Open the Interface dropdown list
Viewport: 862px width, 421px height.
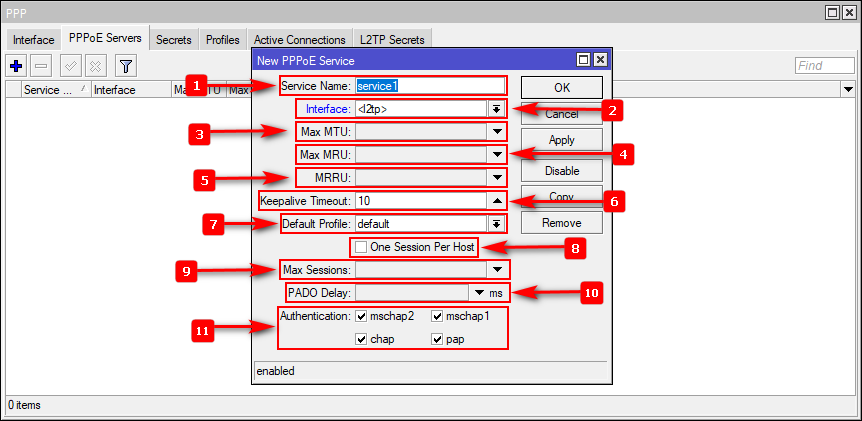tap(495, 108)
